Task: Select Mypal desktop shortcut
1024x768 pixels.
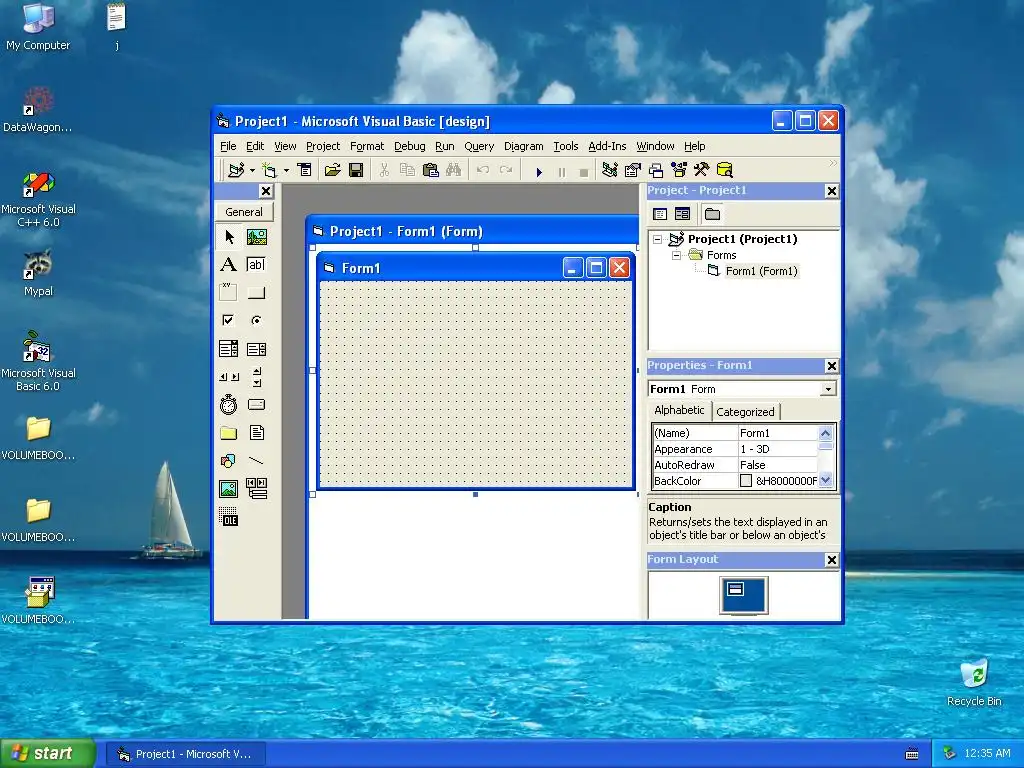Action: tap(38, 273)
